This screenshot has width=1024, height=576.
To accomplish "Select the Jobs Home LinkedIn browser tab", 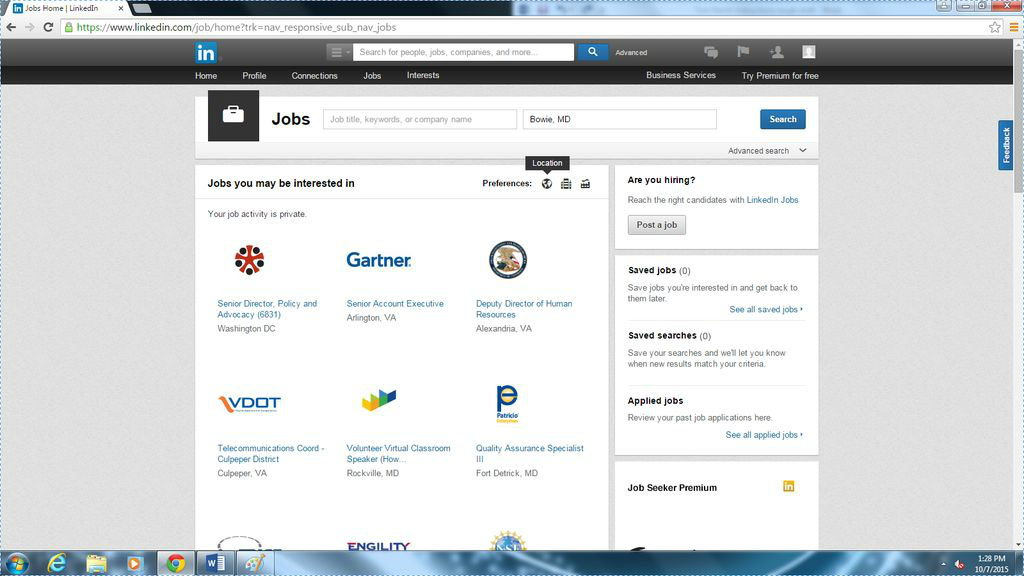I will coord(67,8).
